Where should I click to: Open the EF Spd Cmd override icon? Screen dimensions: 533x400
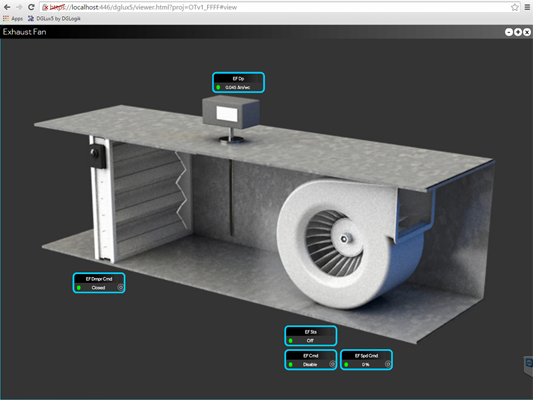pyautogui.click(x=388, y=364)
